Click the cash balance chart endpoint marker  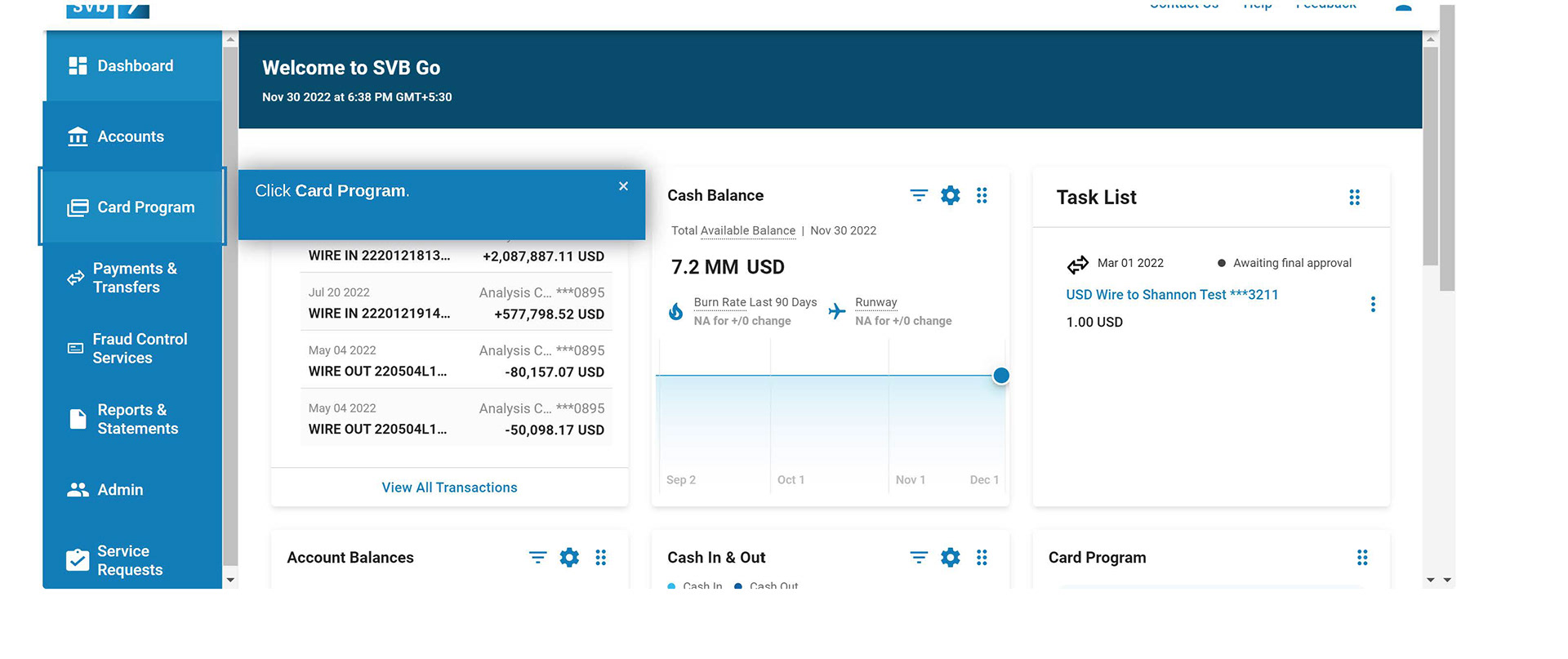pos(1001,376)
